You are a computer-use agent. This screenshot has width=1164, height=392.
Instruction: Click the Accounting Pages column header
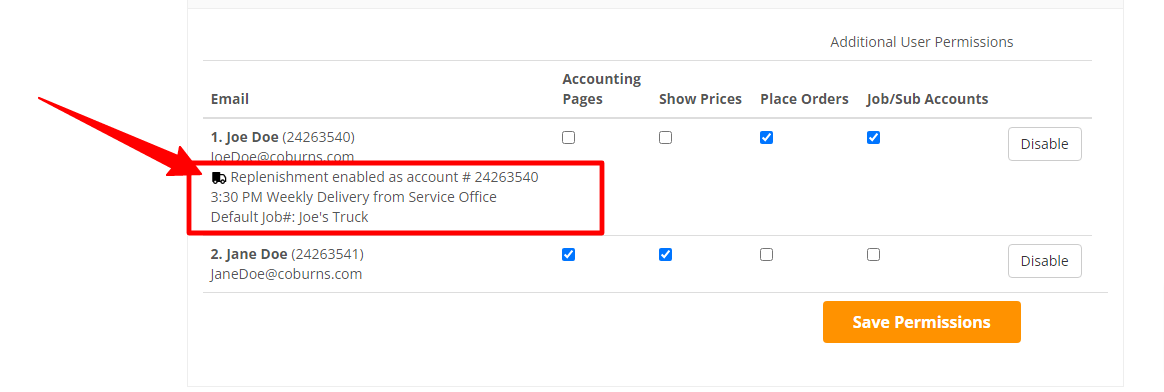[x=602, y=89]
